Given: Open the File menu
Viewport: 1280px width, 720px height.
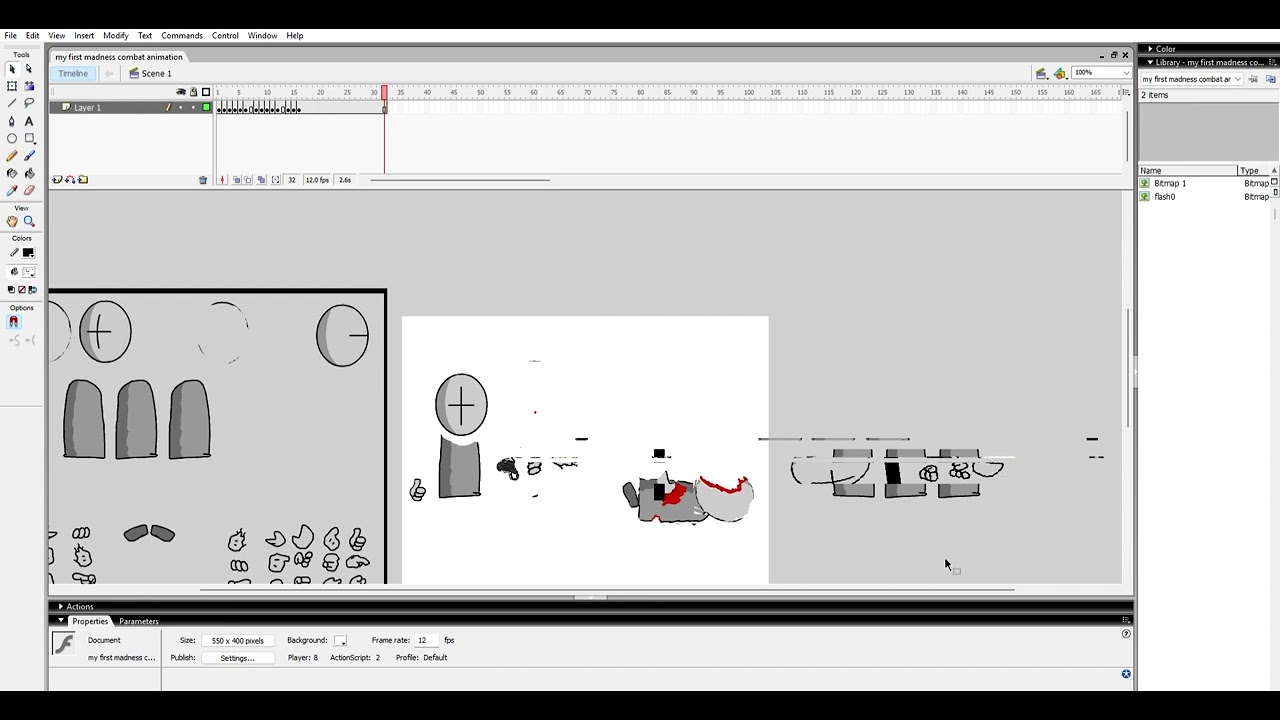Looking at the screenshot, I should coord(11,35).
